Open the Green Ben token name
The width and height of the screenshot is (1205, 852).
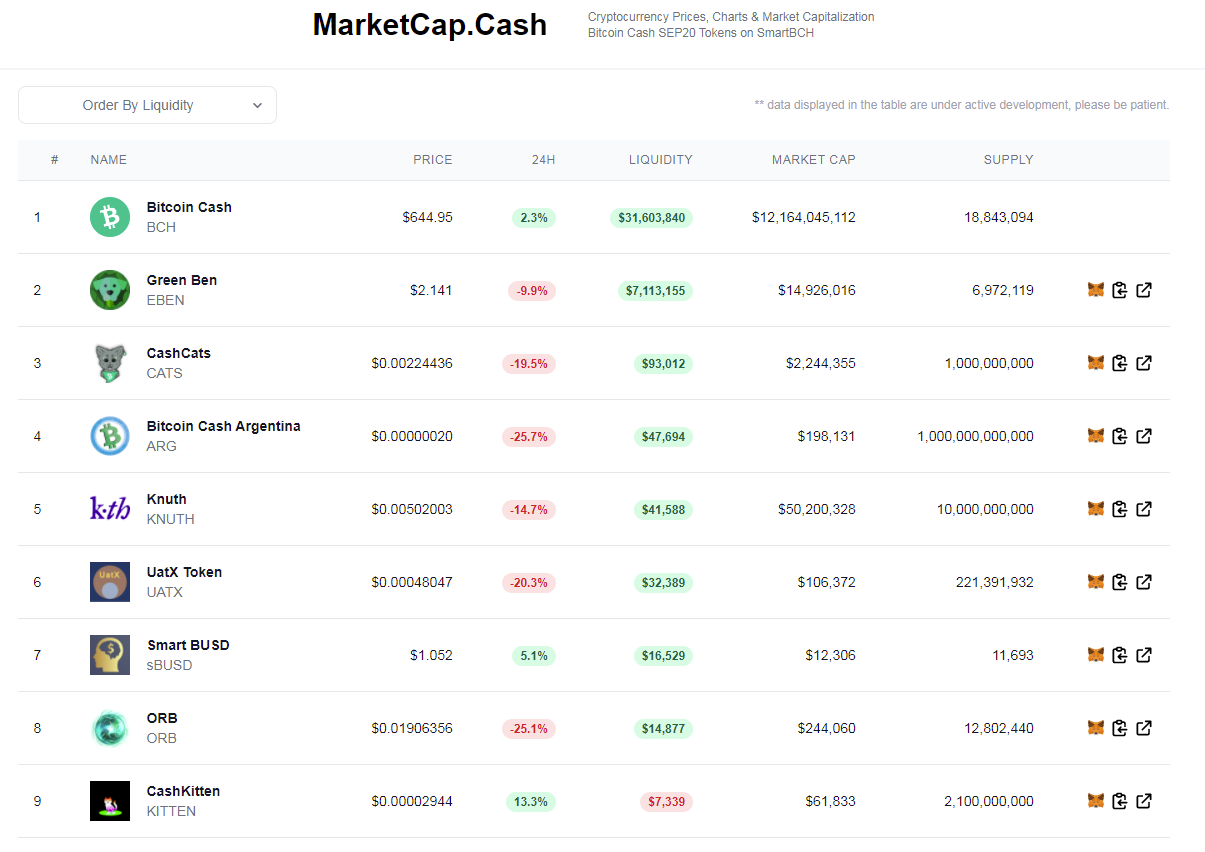[182, 280]
